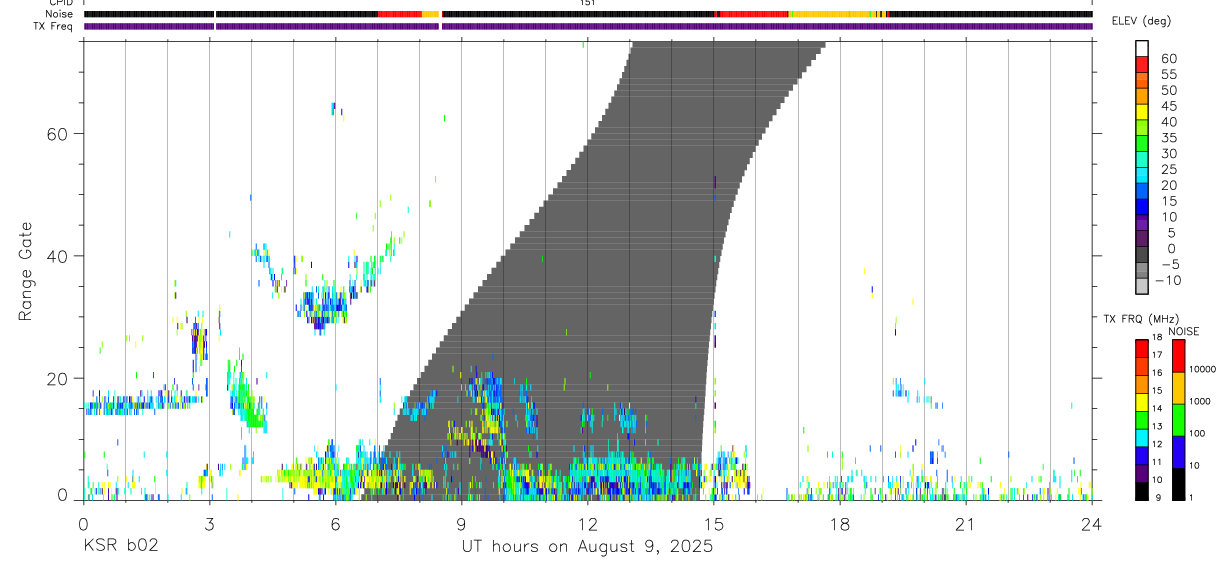The image size is (1228, 567).
Task: Click the '25' value in ELEV legend
Action: click(1168, 170)
